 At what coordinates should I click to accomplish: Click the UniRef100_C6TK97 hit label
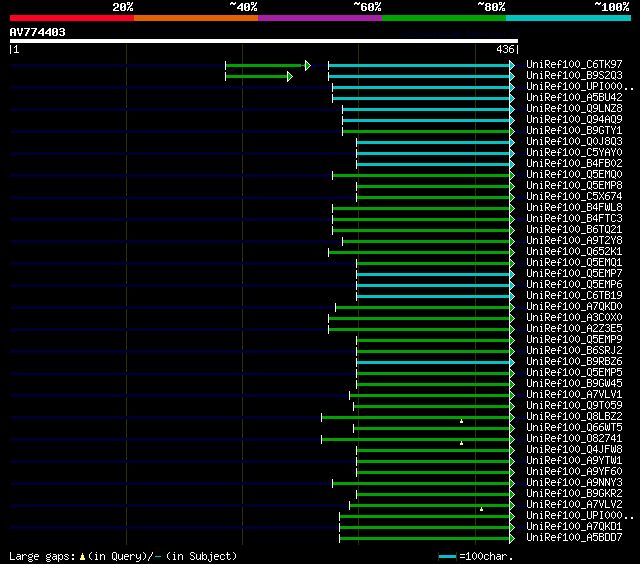click(574, 64)
